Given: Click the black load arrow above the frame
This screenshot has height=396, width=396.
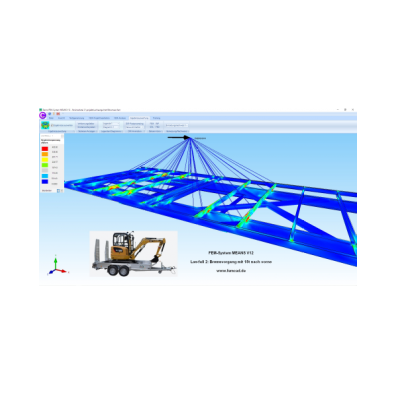Looking at the screenshot, I should pyautogui.click(x=178, y=137).
